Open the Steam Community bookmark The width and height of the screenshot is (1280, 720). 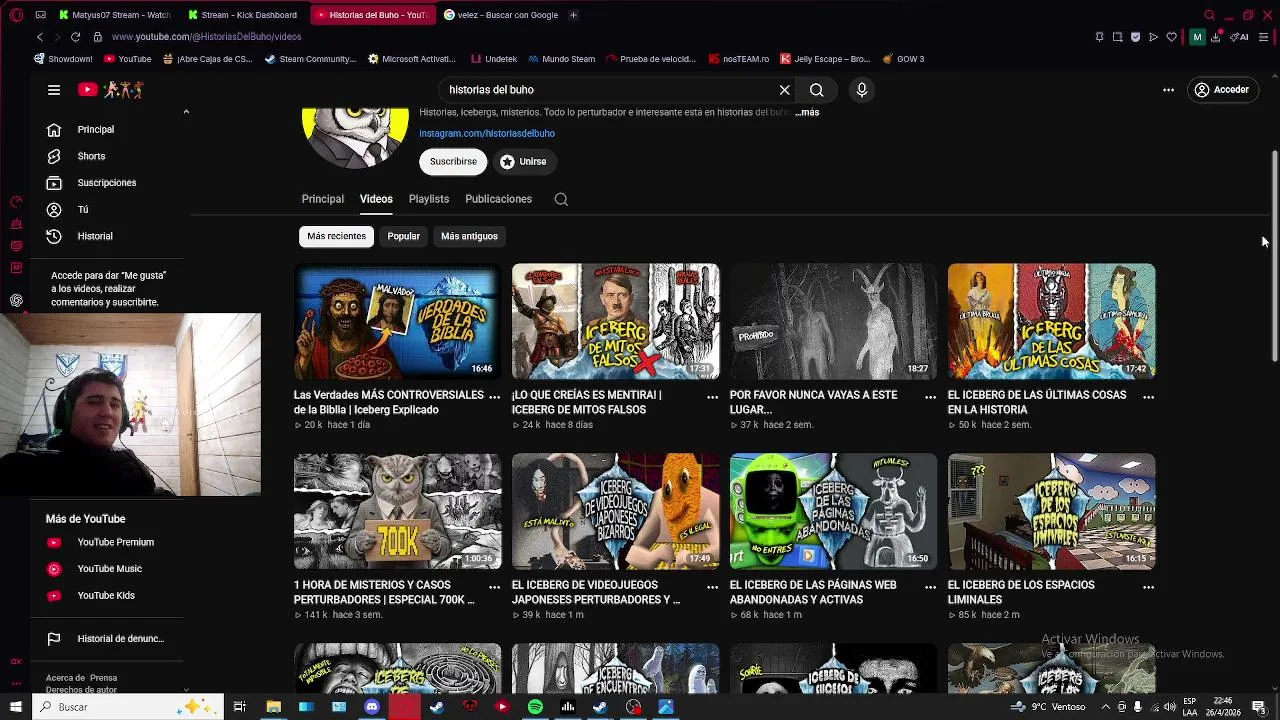coord(310,59)
